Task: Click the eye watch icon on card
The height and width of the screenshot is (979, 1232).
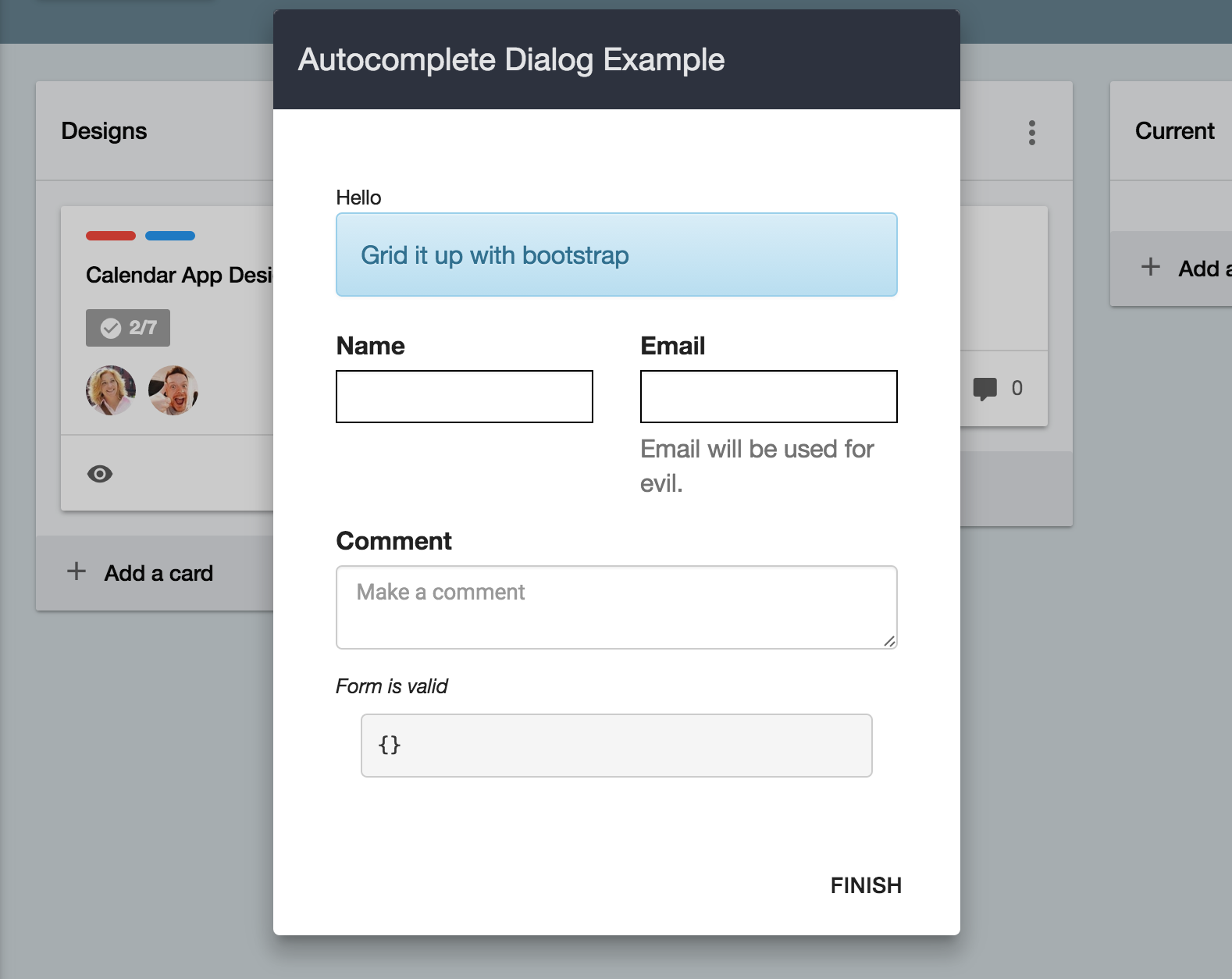Action: (100, 474)
